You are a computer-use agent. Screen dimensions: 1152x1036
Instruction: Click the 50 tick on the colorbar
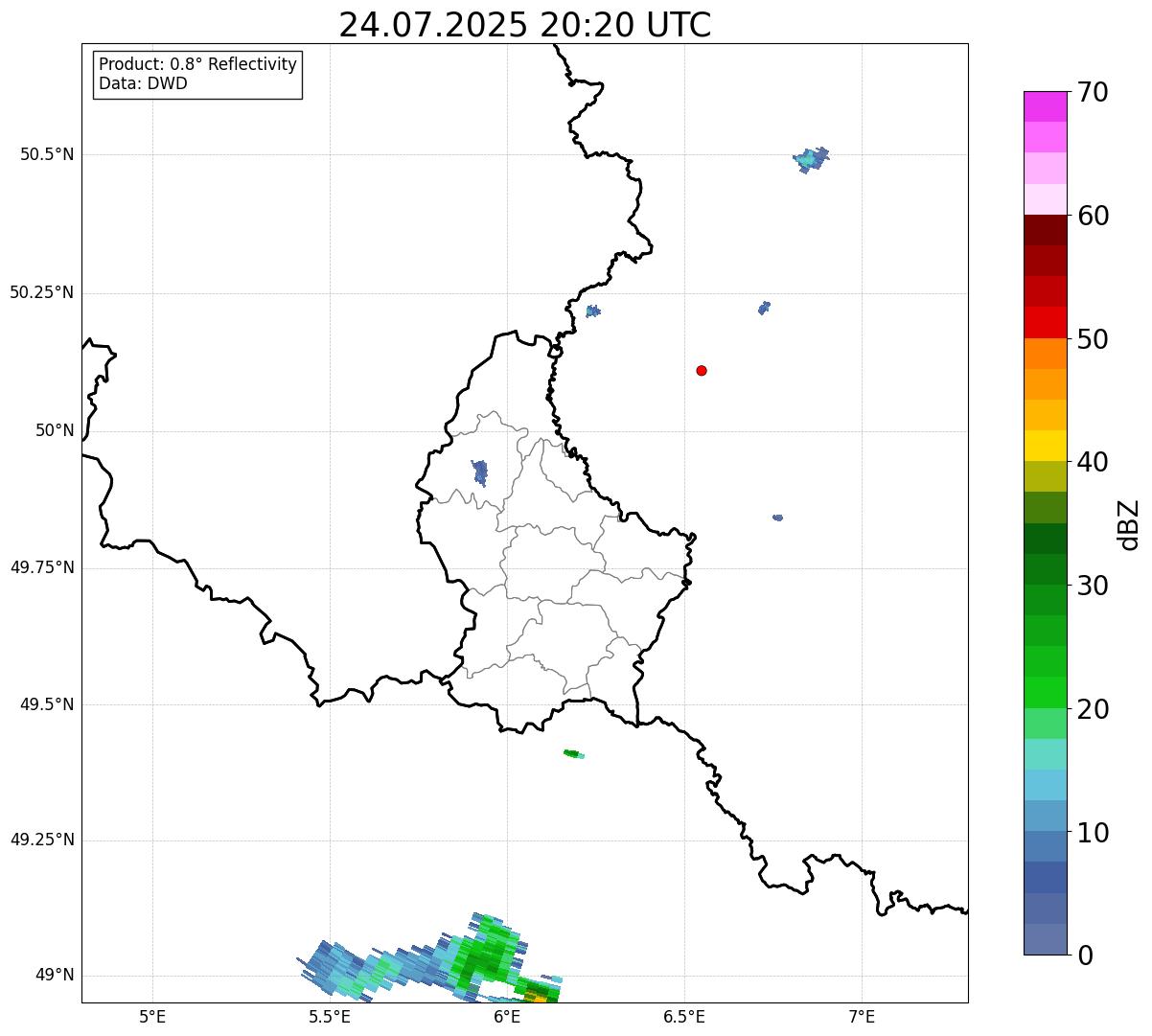pos(1093,339)
